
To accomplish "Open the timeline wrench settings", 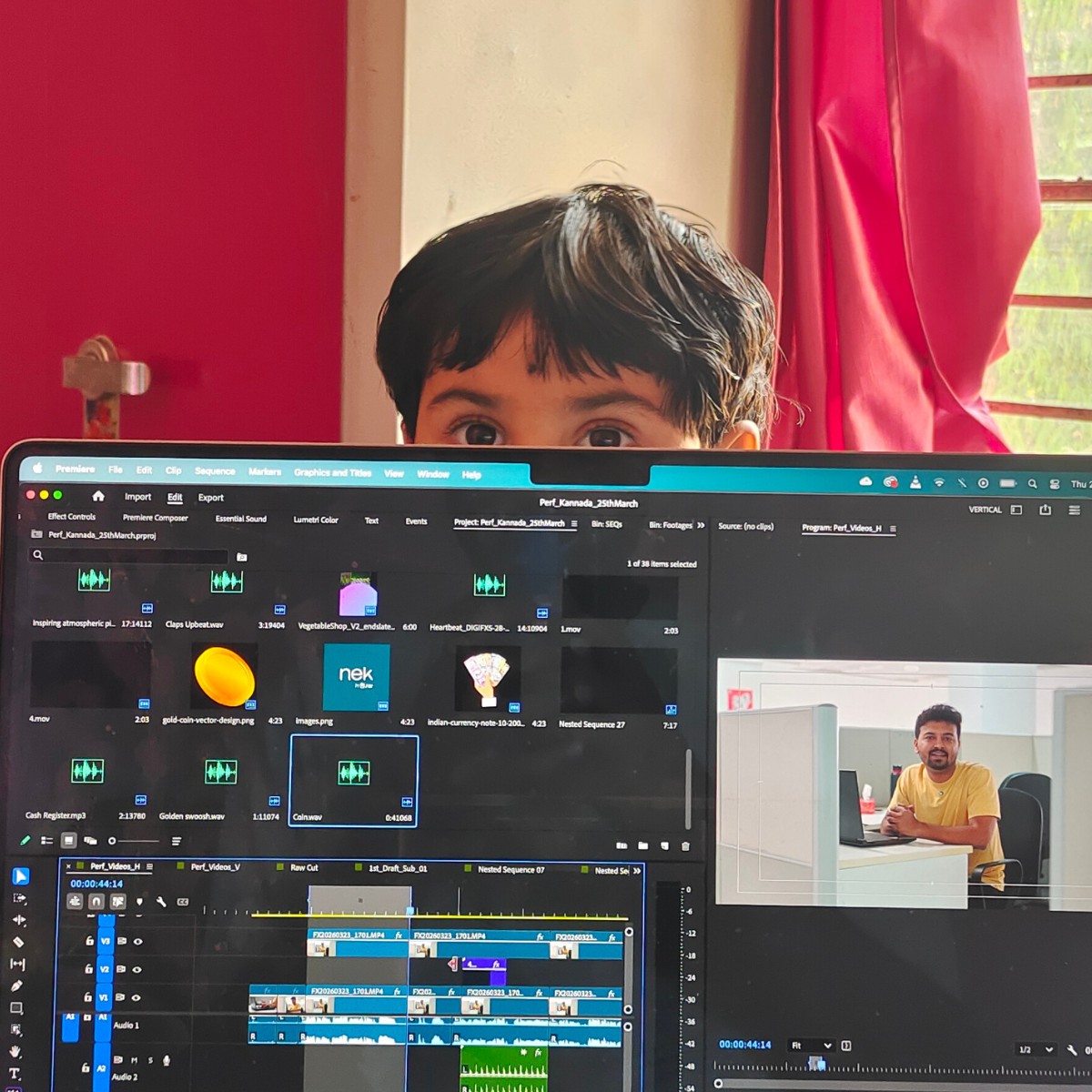I will click(x=161, y=902).
